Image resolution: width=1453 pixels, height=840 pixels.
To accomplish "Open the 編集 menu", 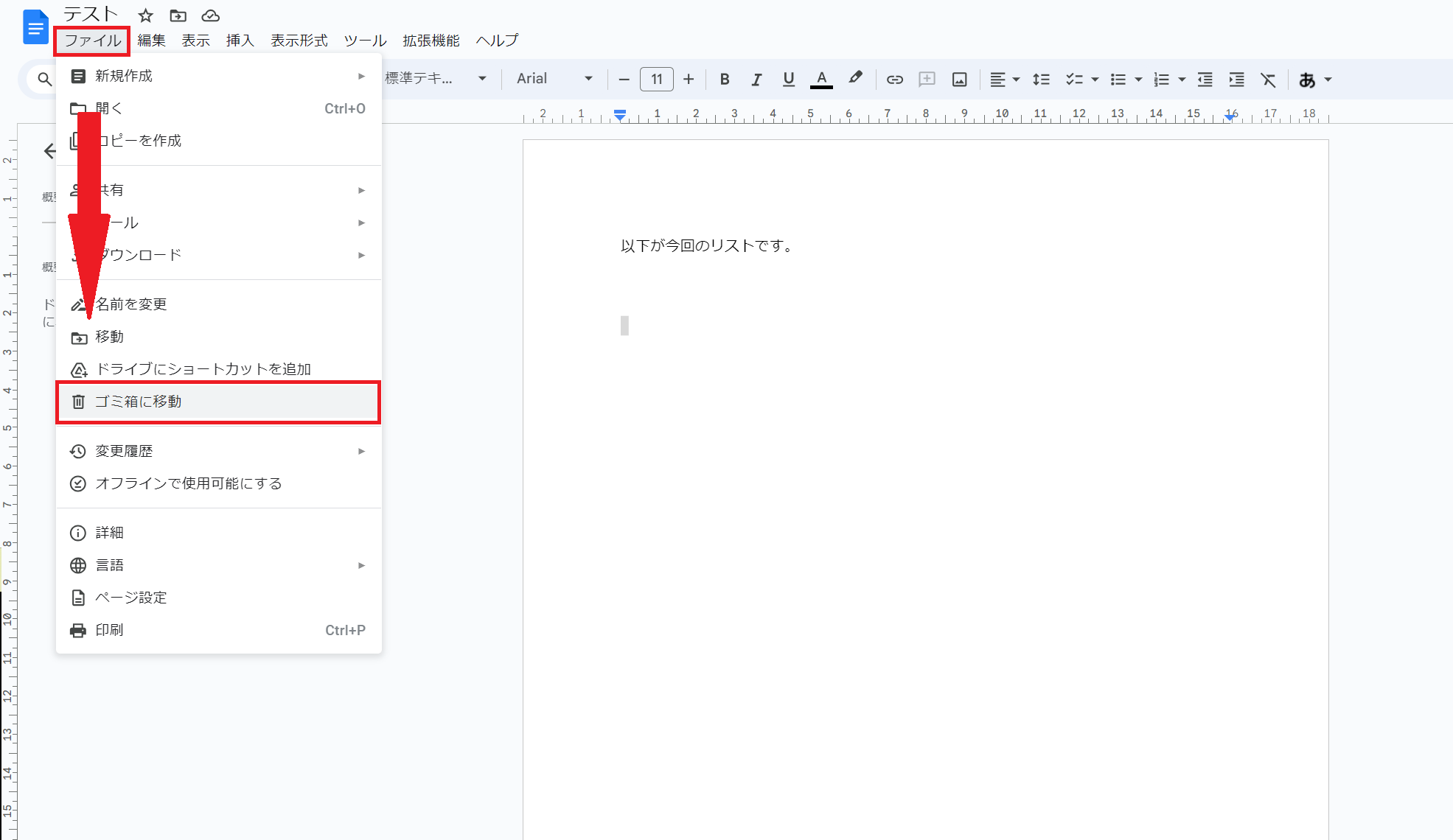I will 151,41.
